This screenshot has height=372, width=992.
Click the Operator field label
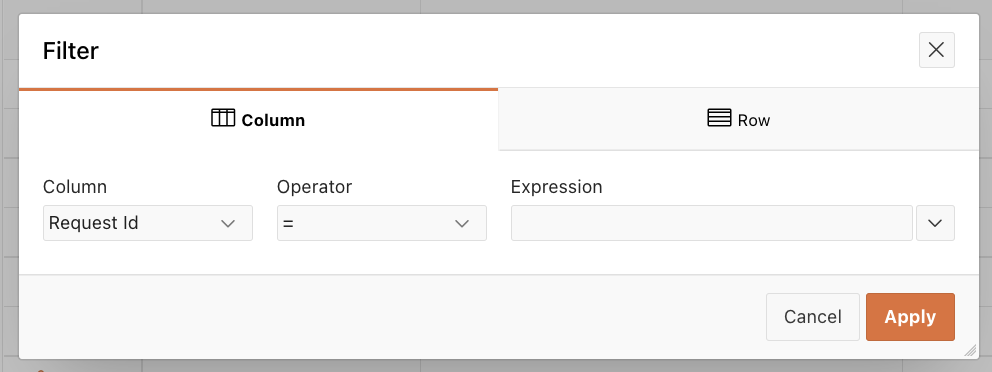coord(314,187)
